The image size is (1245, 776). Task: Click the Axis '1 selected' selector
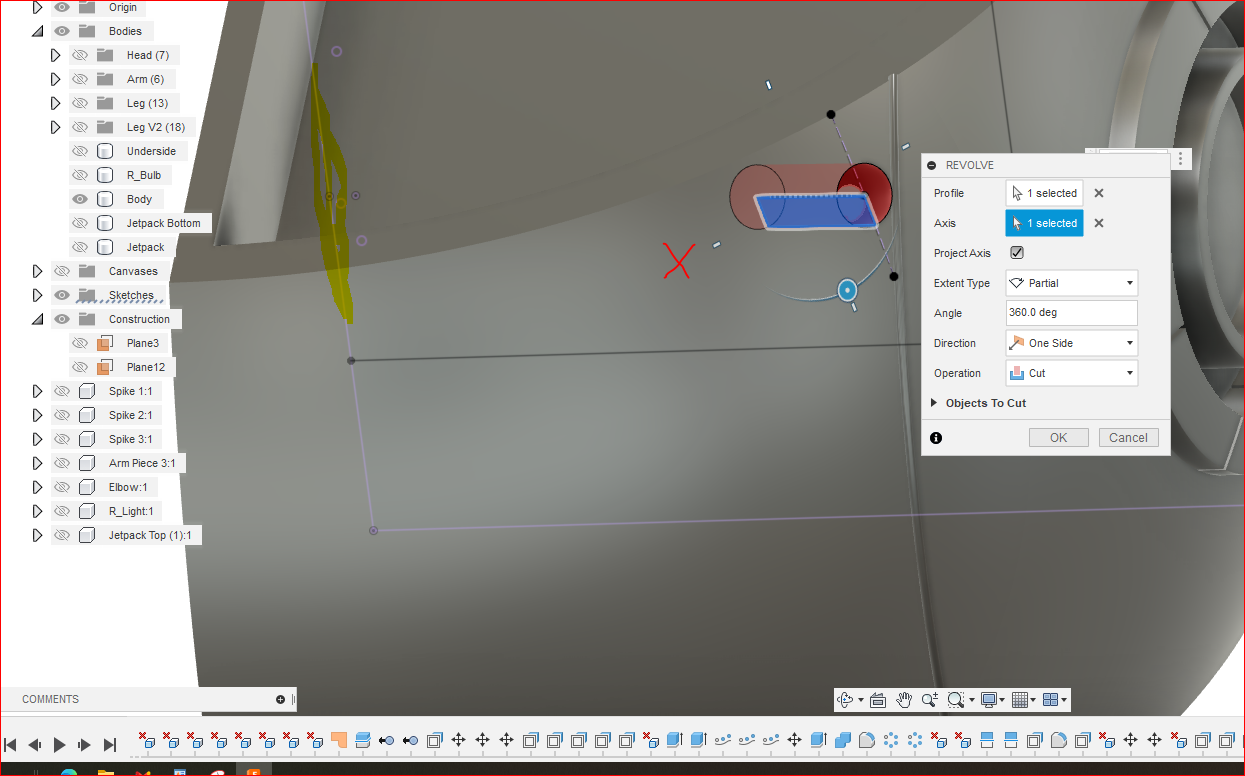(x=1044, y=223)
